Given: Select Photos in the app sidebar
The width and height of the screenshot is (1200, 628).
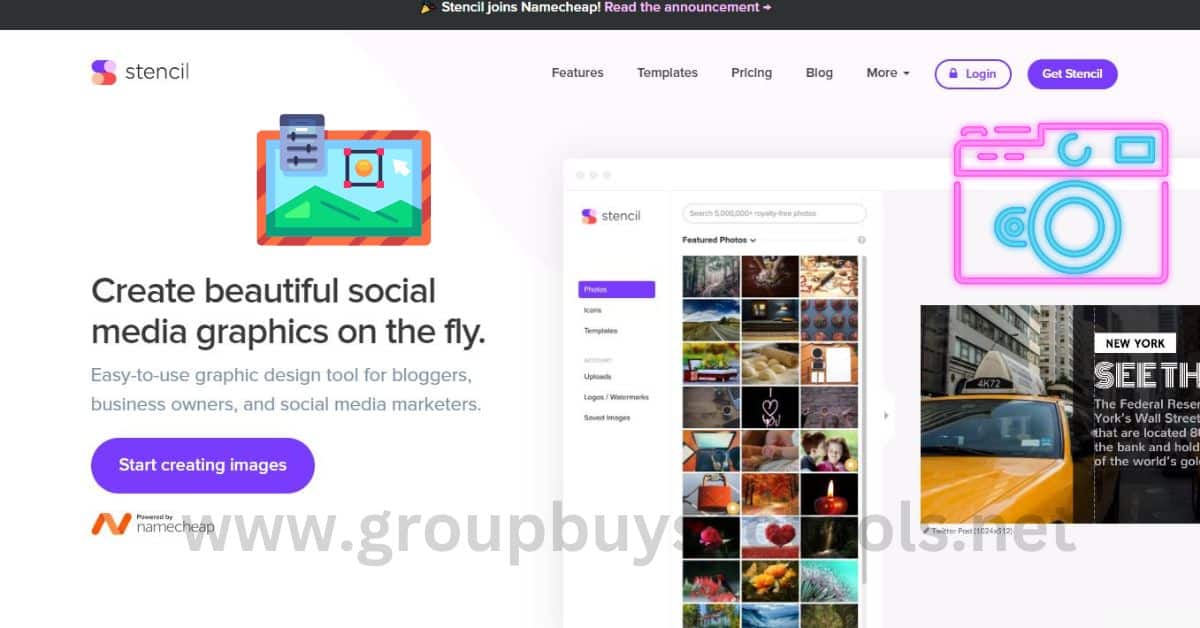Looking at the screenshot, I should (616, 290).
